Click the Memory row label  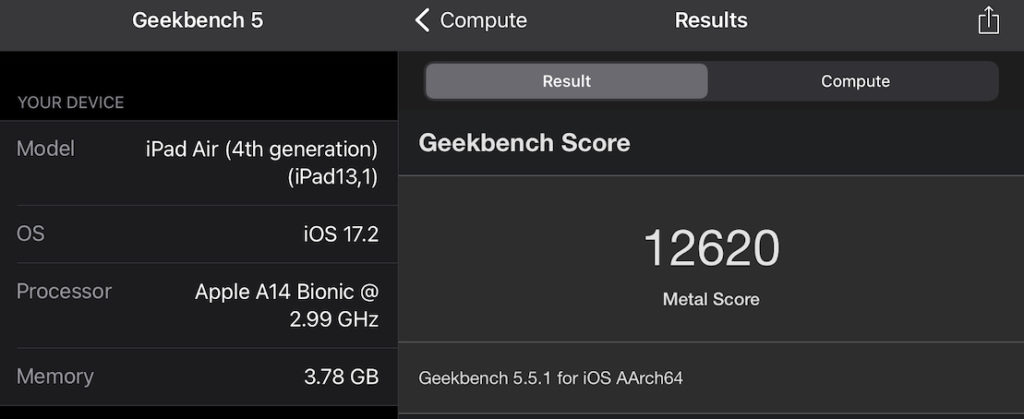pos(55,376)
